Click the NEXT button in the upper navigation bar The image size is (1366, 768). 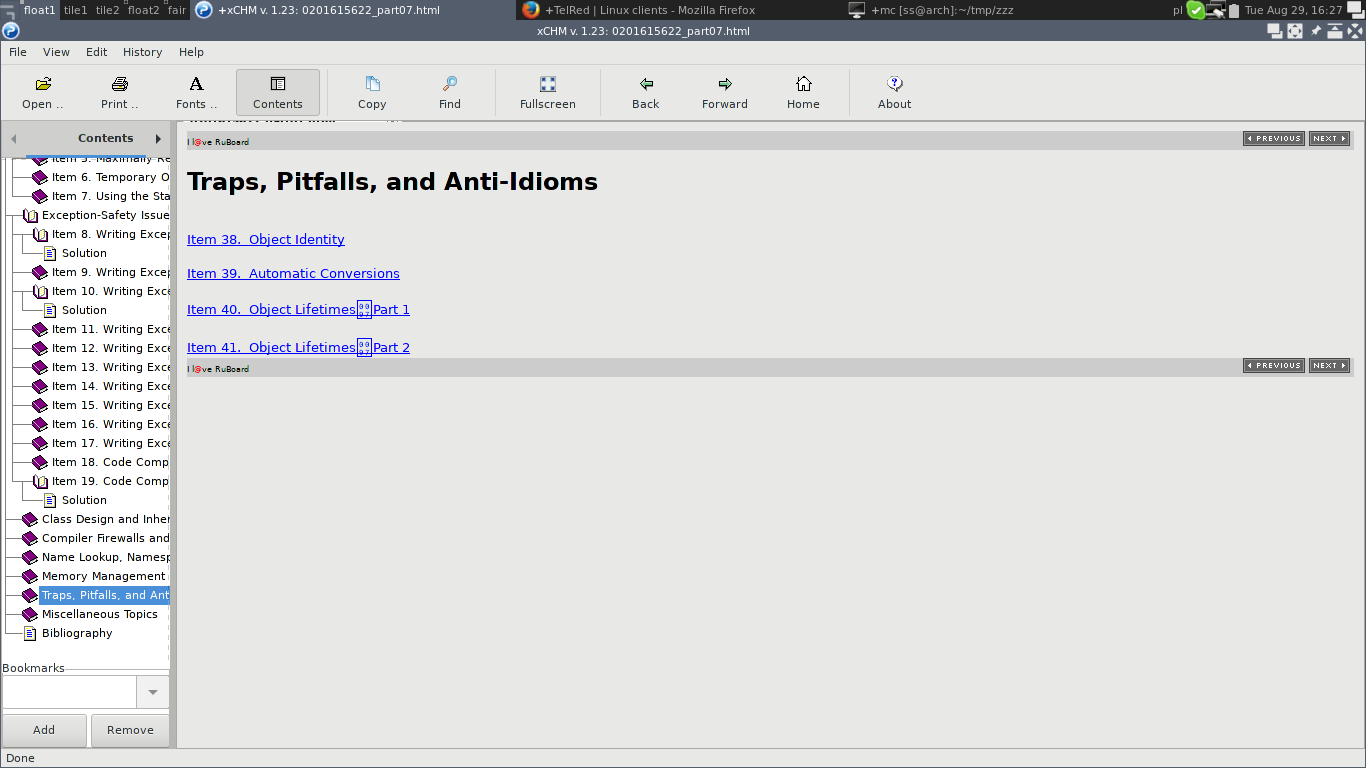coord(1329,139)
